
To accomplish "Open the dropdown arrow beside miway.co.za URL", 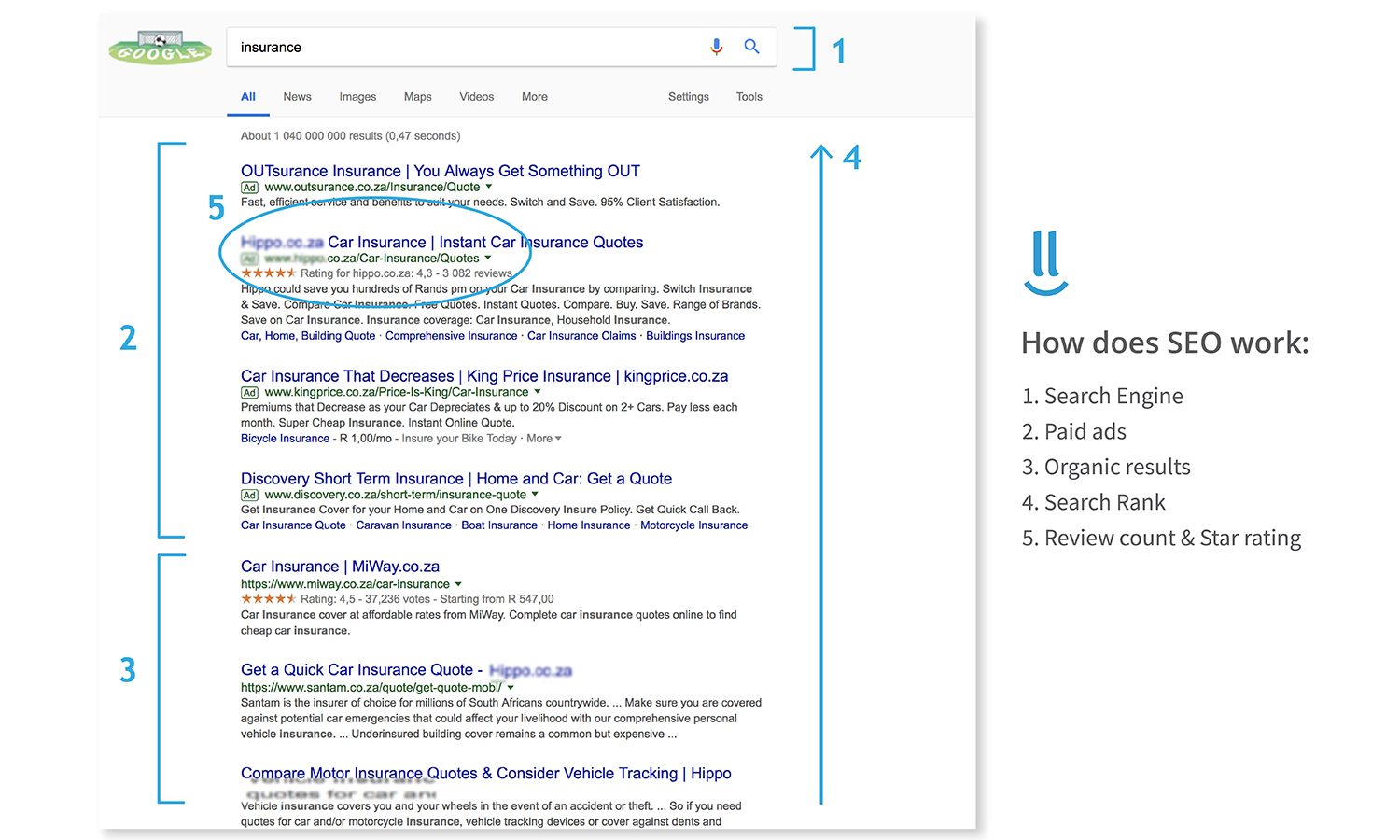I will [458, 584].
